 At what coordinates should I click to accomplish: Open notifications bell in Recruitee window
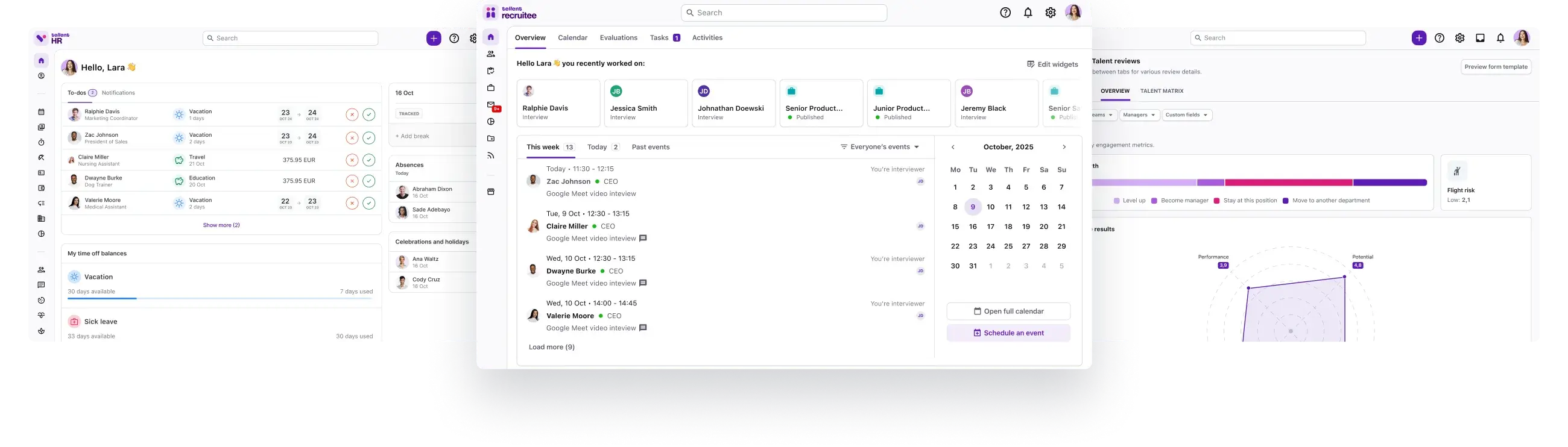(1028, 13)
